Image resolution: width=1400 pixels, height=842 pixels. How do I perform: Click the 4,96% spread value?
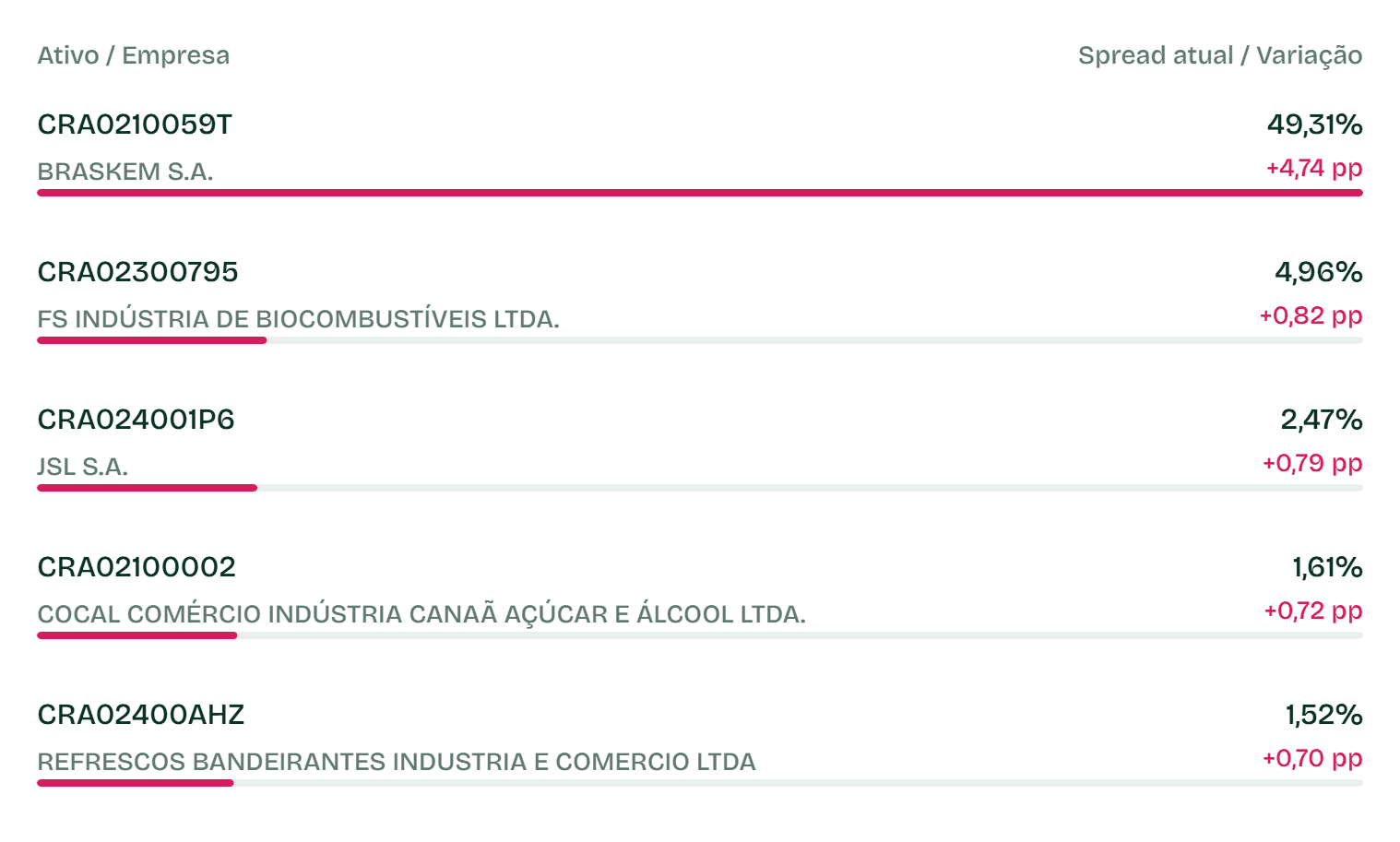(x=1318, y=272)
